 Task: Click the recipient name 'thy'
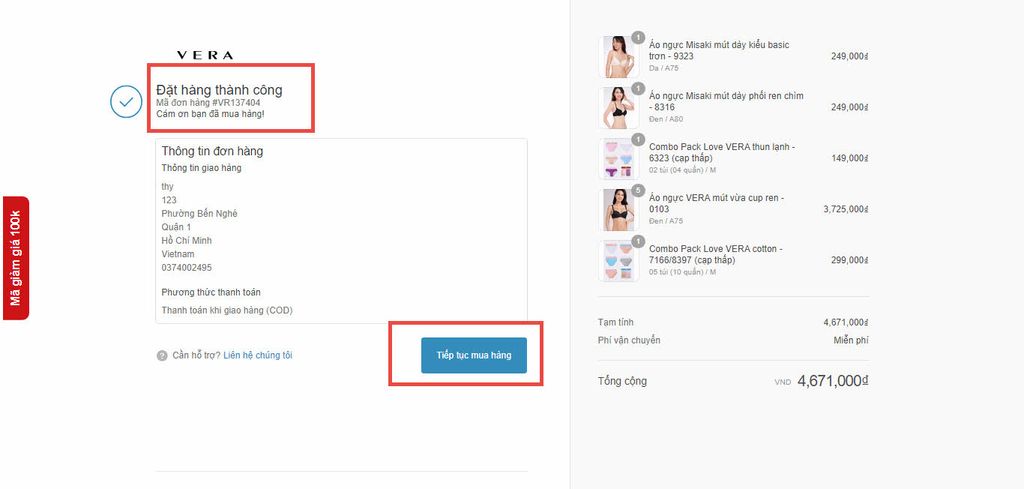(168, 187)
